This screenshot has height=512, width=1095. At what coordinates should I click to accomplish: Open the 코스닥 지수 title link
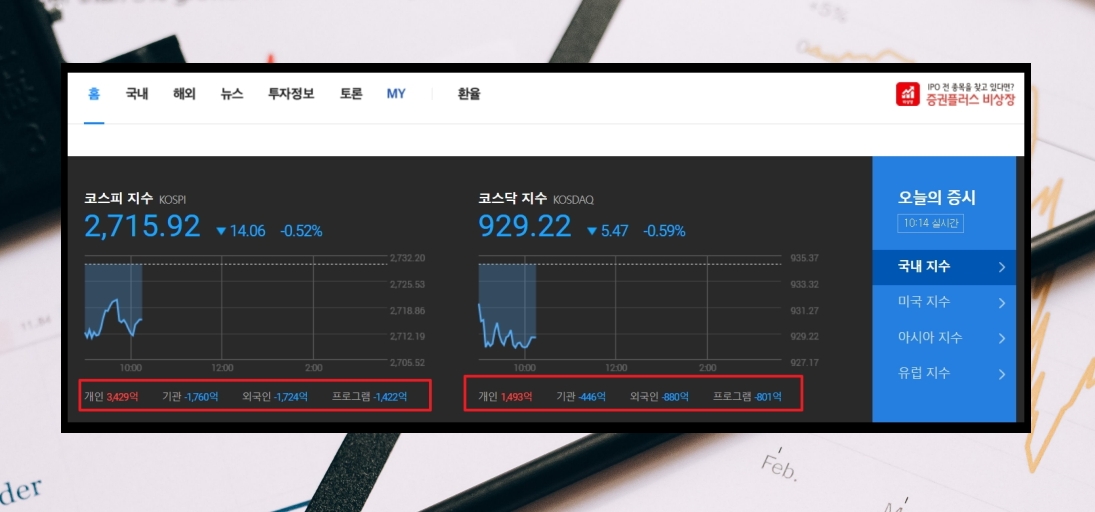click(513, 198)
